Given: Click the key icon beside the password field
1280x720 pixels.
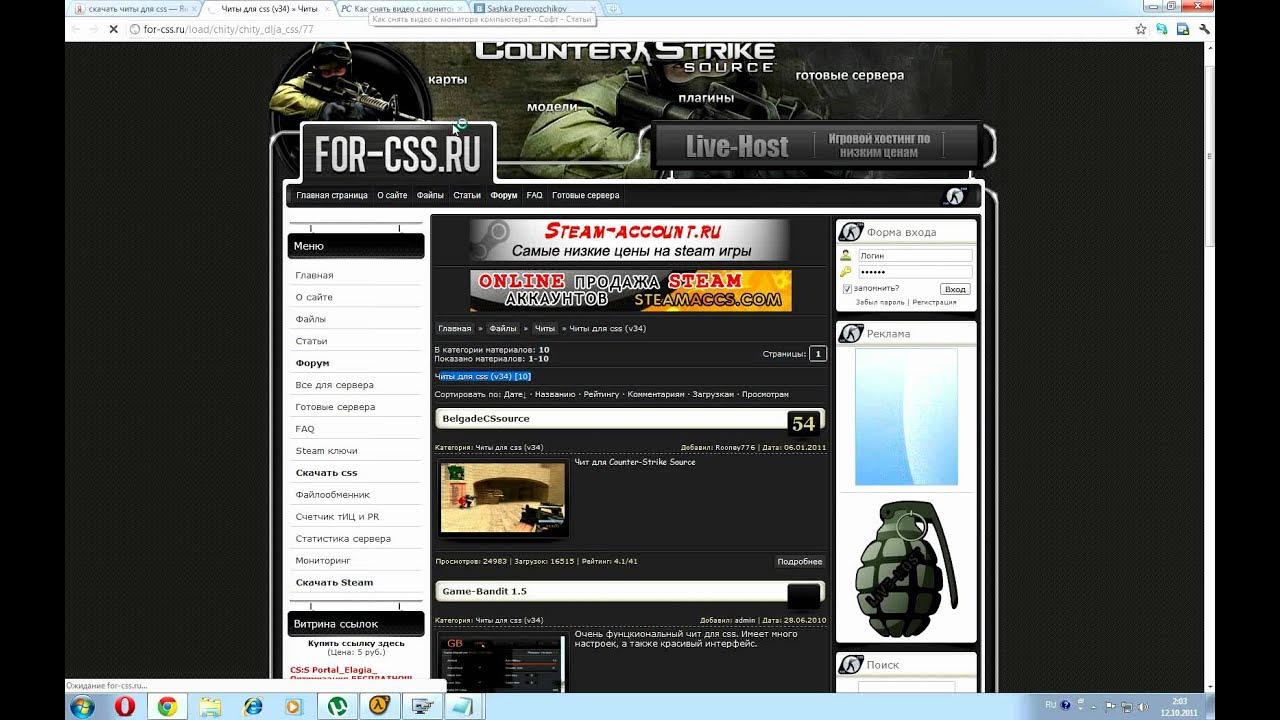Looking at the screenshot, I should 846,272.
